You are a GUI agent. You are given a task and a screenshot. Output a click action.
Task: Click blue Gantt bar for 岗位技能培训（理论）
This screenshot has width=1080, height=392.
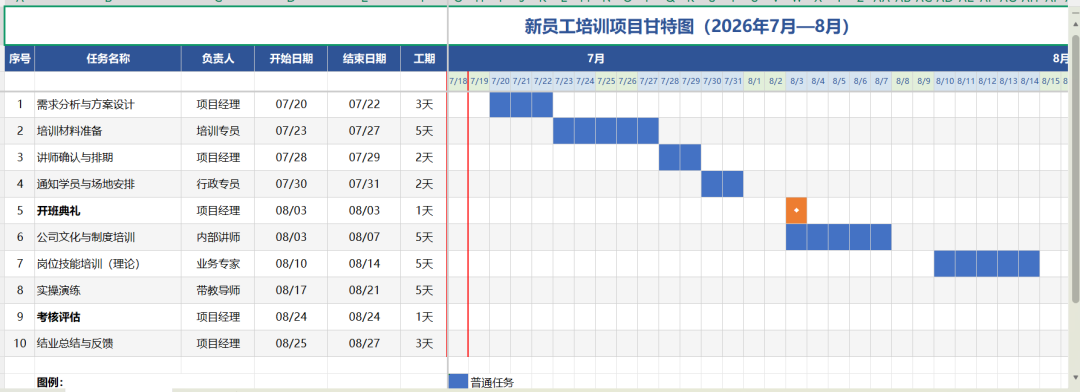pos(987,264)
